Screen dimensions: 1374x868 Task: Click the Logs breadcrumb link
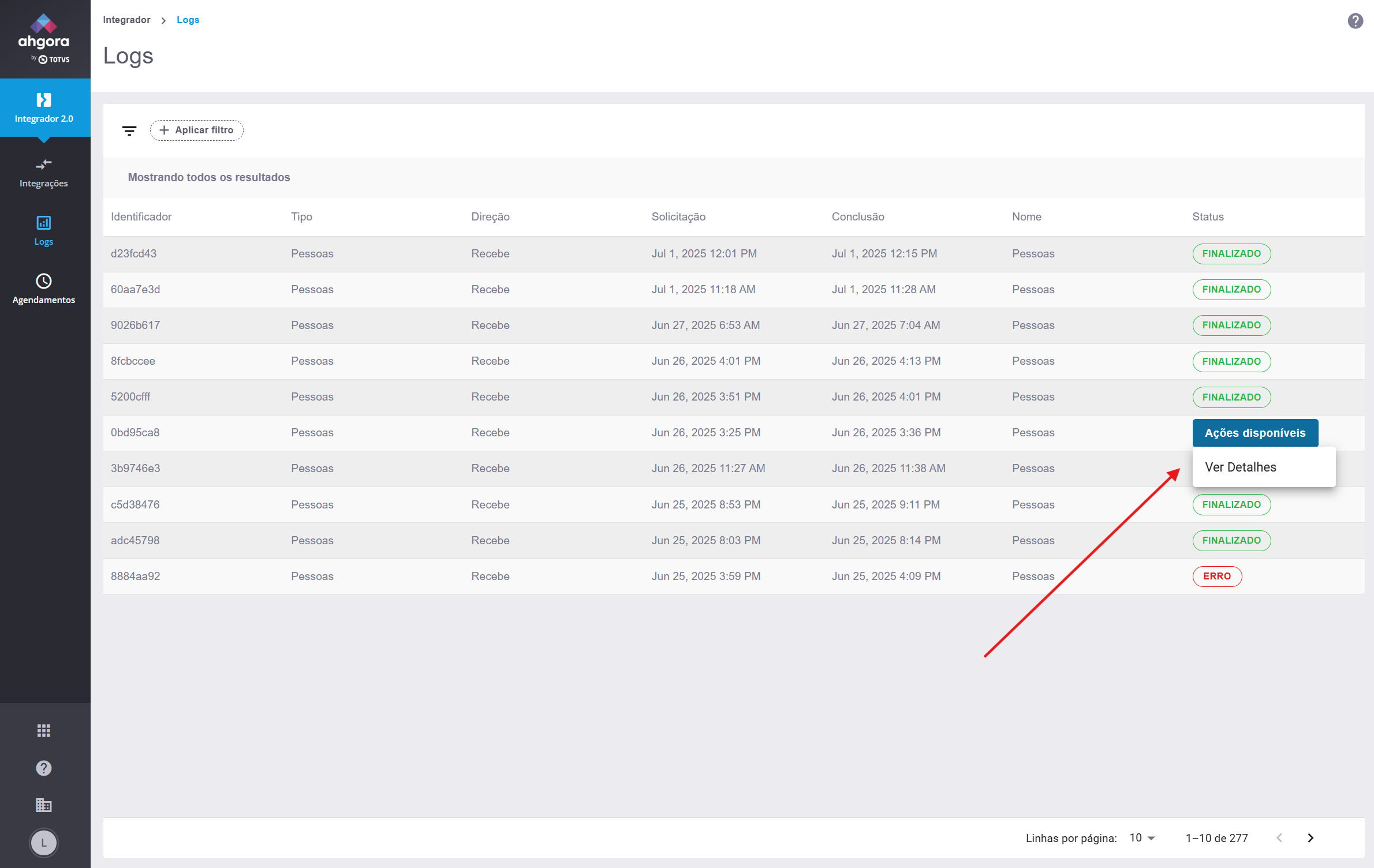coord(188,20)
